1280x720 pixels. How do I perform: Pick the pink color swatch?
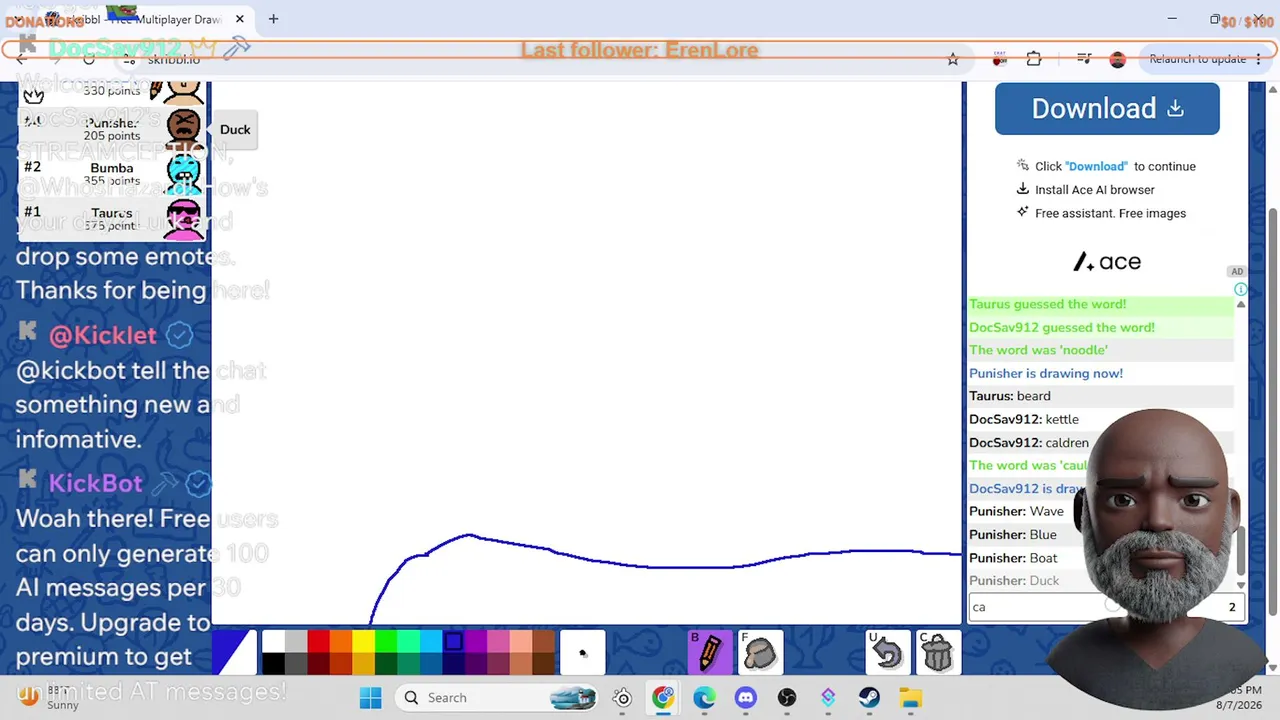tap(499, 642)
